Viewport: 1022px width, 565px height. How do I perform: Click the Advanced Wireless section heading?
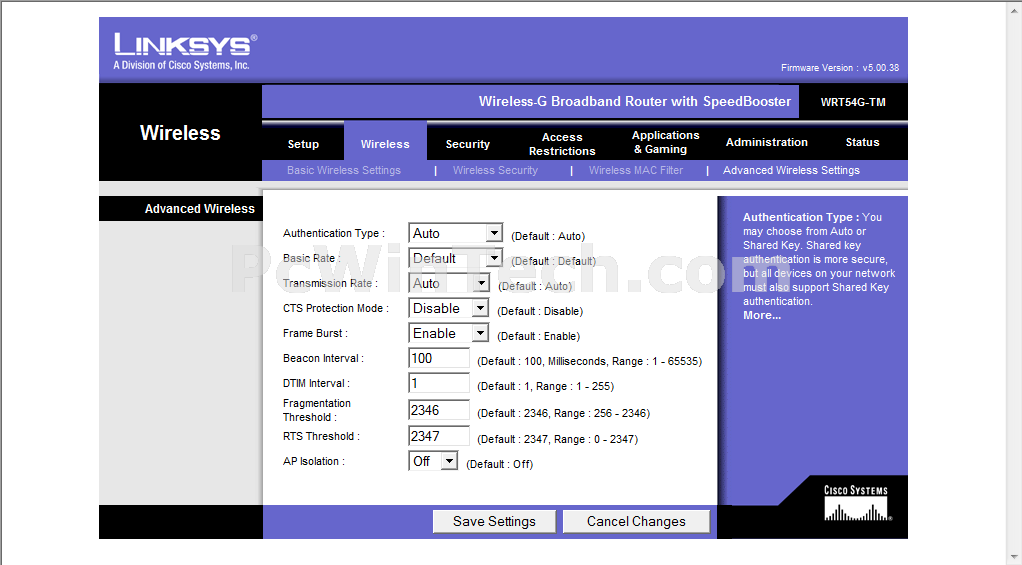199,209
